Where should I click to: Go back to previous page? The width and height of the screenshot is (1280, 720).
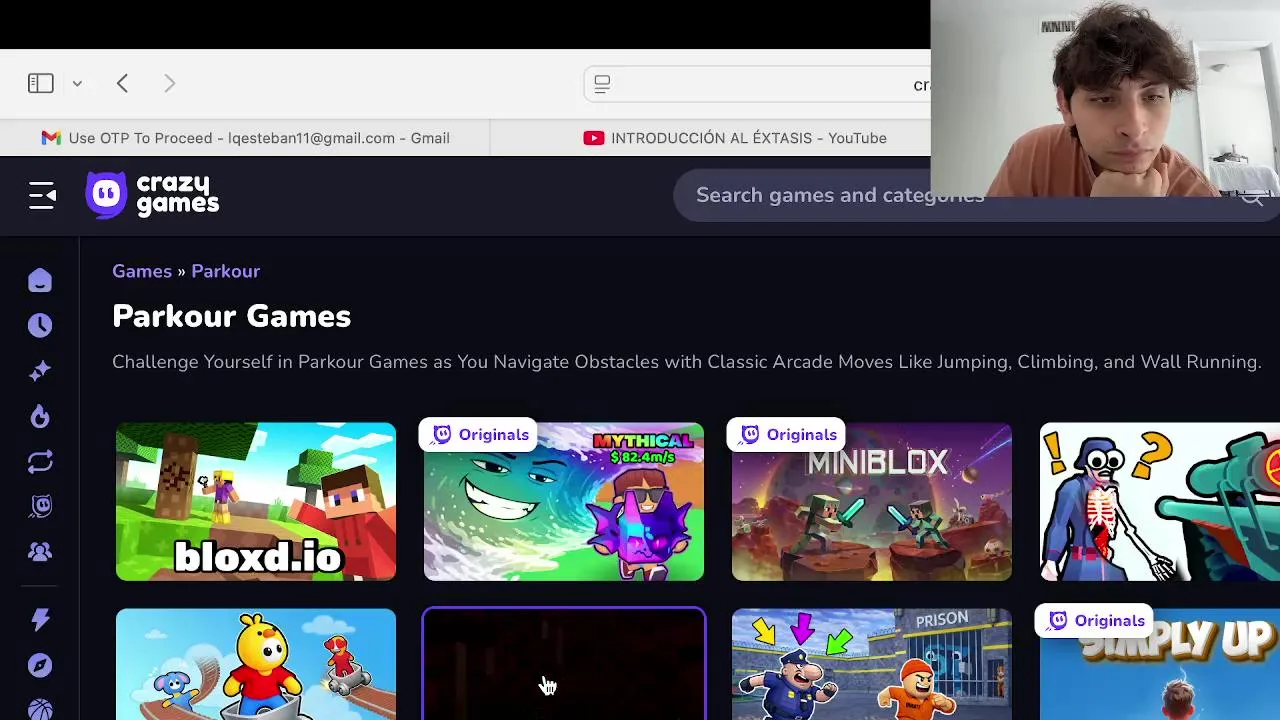click(x=122, y=84)
